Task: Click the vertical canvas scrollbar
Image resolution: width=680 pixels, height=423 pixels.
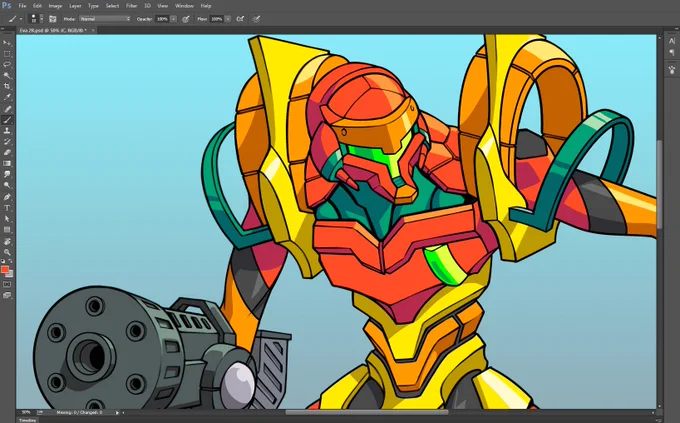Action: (660, 184)
